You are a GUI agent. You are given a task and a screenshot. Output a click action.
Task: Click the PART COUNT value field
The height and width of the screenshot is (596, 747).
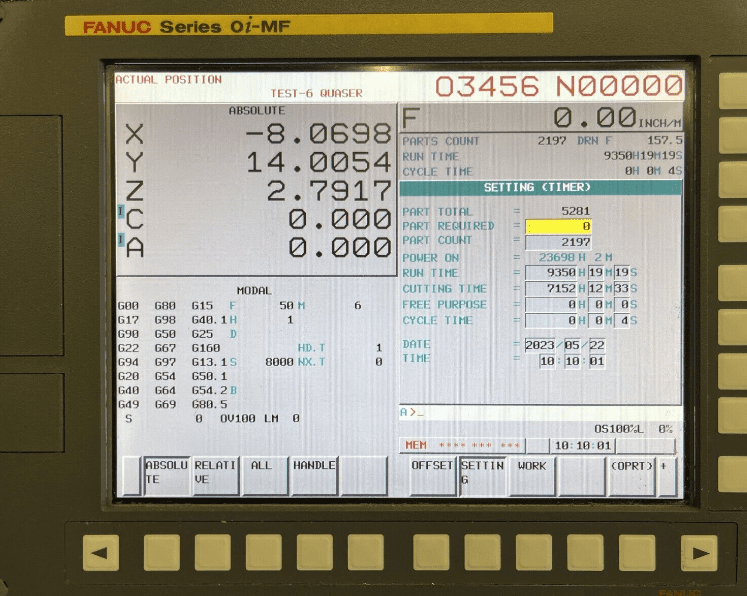coord(558,242)
